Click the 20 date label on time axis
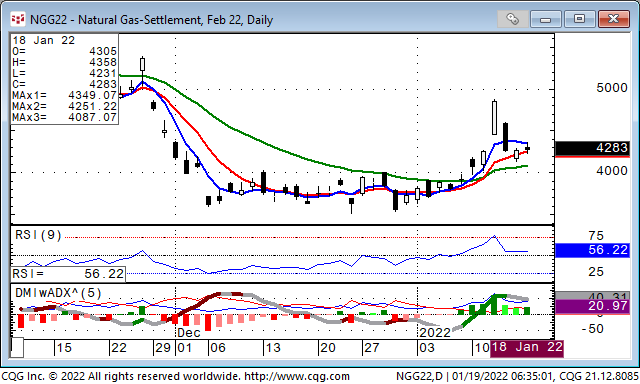The image size is (640, 384). (x=328, y=348)
